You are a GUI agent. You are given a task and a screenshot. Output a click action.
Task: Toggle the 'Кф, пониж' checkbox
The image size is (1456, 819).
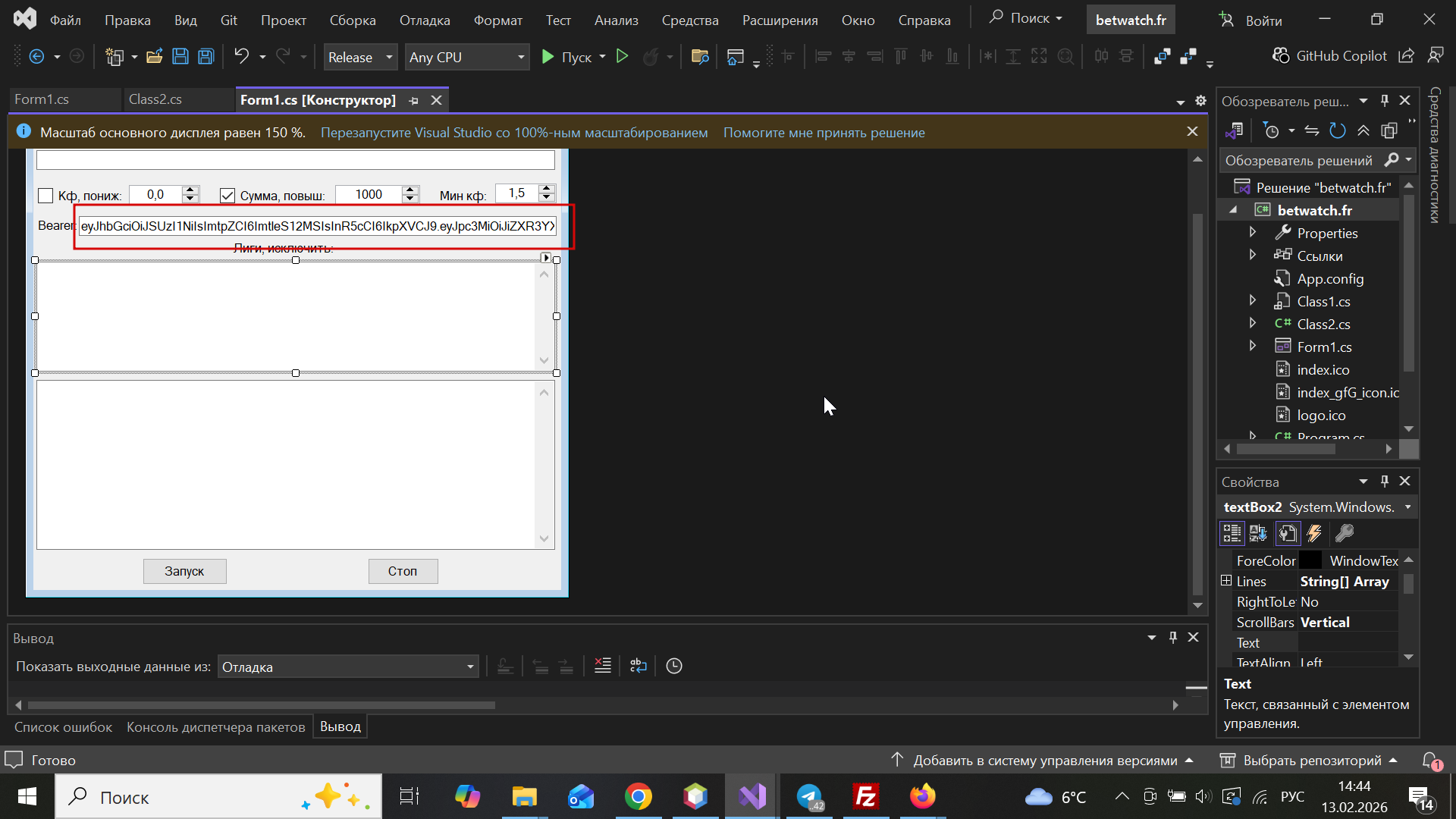coord(45,196)
